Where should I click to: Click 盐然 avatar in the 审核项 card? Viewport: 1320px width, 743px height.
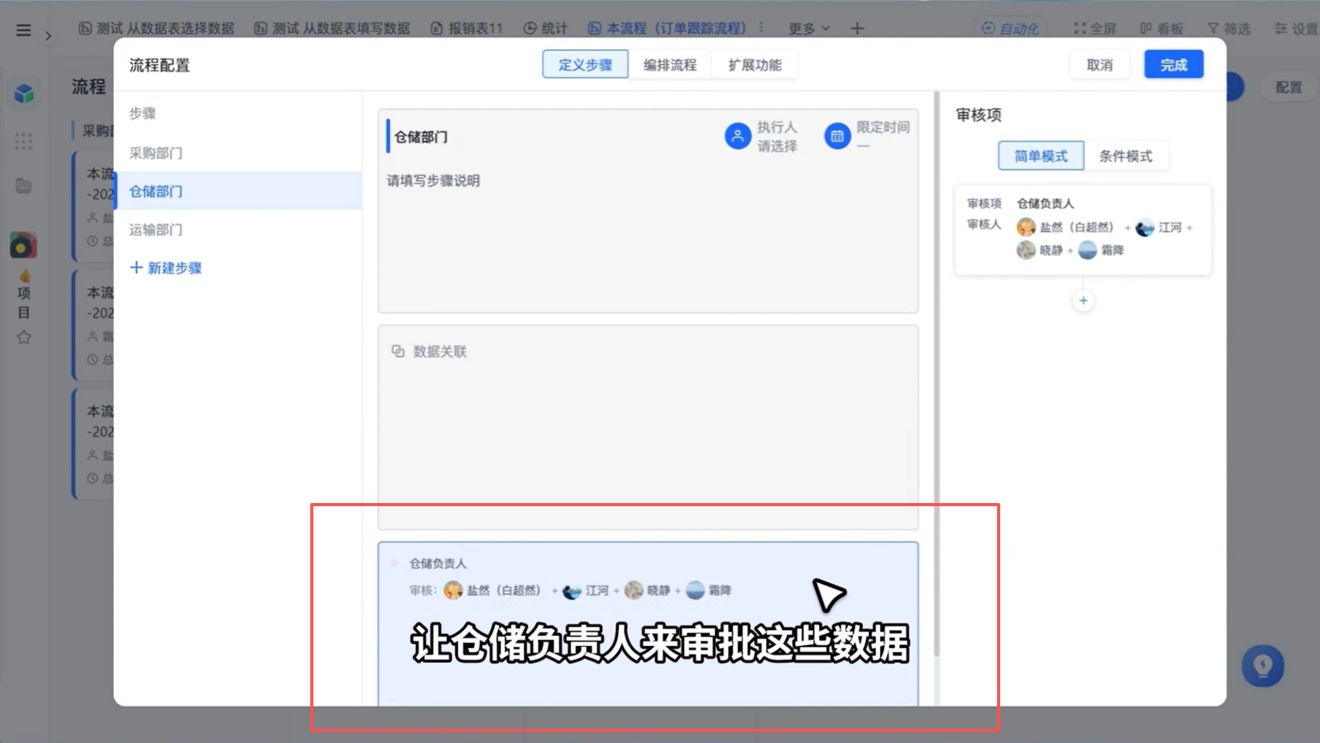coord(1026,228)
